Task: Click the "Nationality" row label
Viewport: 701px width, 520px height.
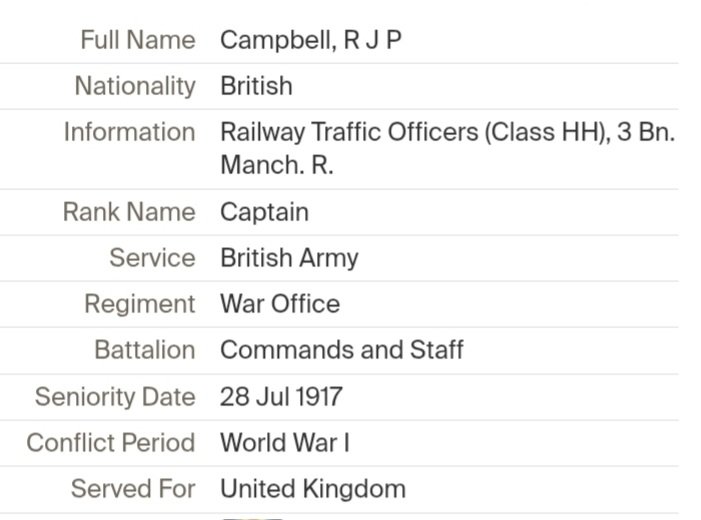Action: (x=135, y=86)
